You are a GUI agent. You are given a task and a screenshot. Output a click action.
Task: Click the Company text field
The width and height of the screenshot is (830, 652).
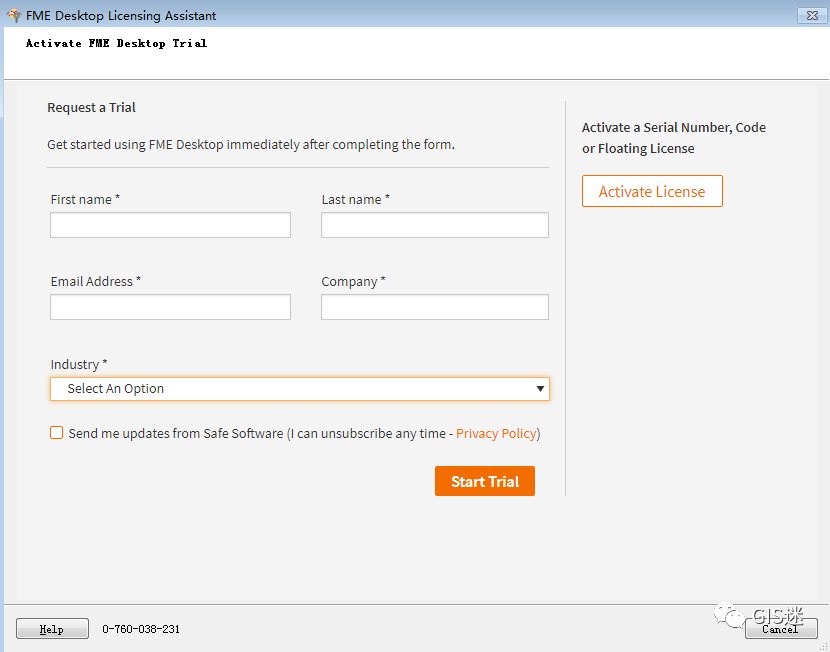point(434,307)
